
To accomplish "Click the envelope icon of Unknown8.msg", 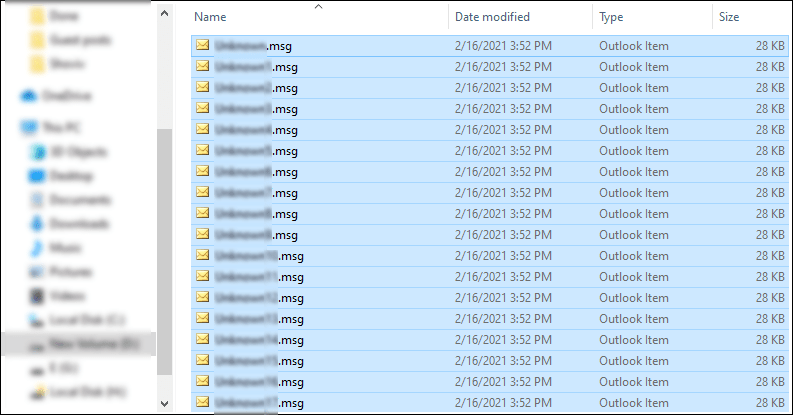I will pyautogui.click(x=203, y=213).
